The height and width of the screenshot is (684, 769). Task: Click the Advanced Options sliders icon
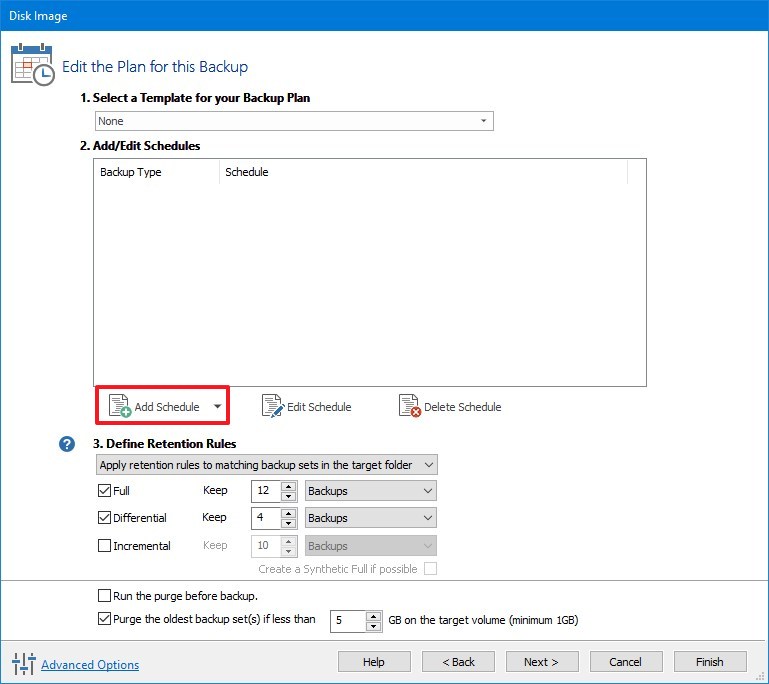24,664
